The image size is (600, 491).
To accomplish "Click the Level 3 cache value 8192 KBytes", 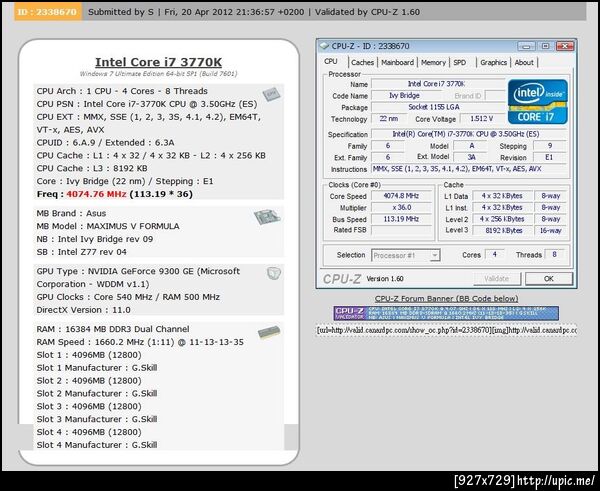I will 503,230.
